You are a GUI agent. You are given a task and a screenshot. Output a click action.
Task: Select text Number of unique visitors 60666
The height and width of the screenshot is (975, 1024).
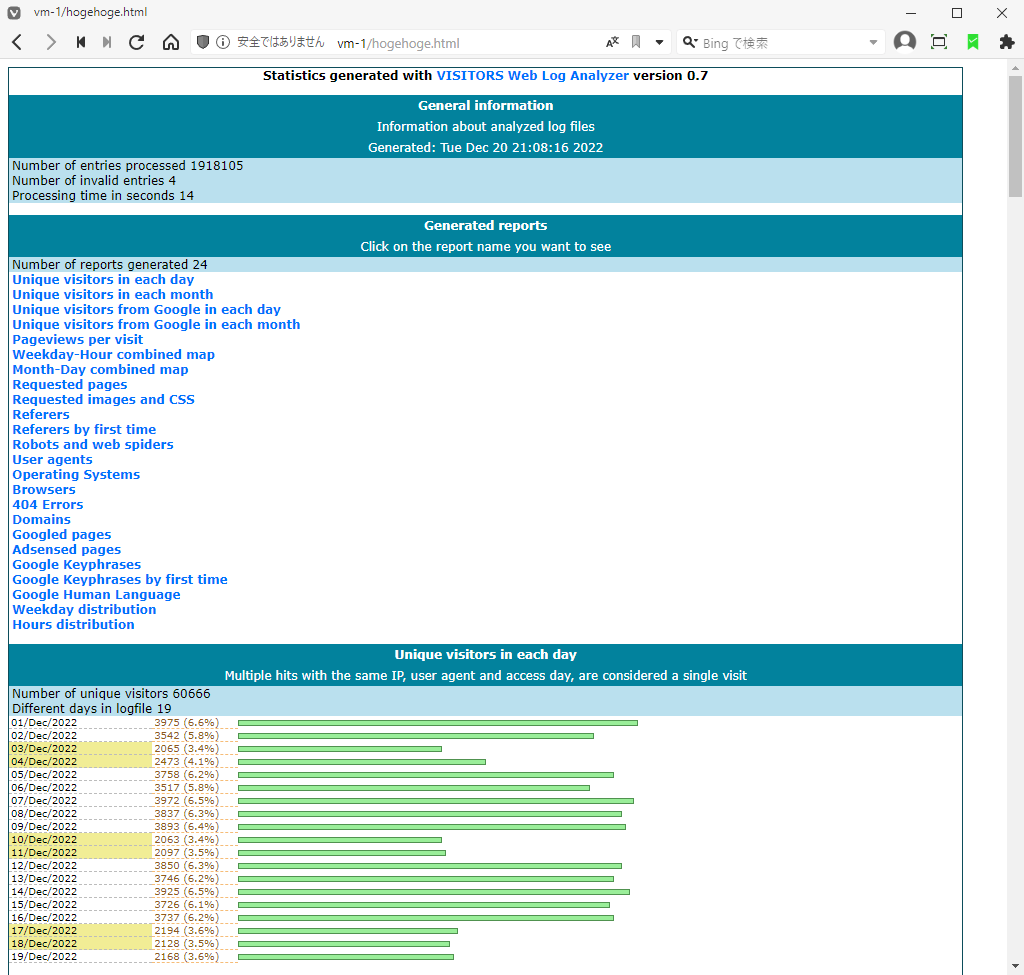tap(111, 694)
